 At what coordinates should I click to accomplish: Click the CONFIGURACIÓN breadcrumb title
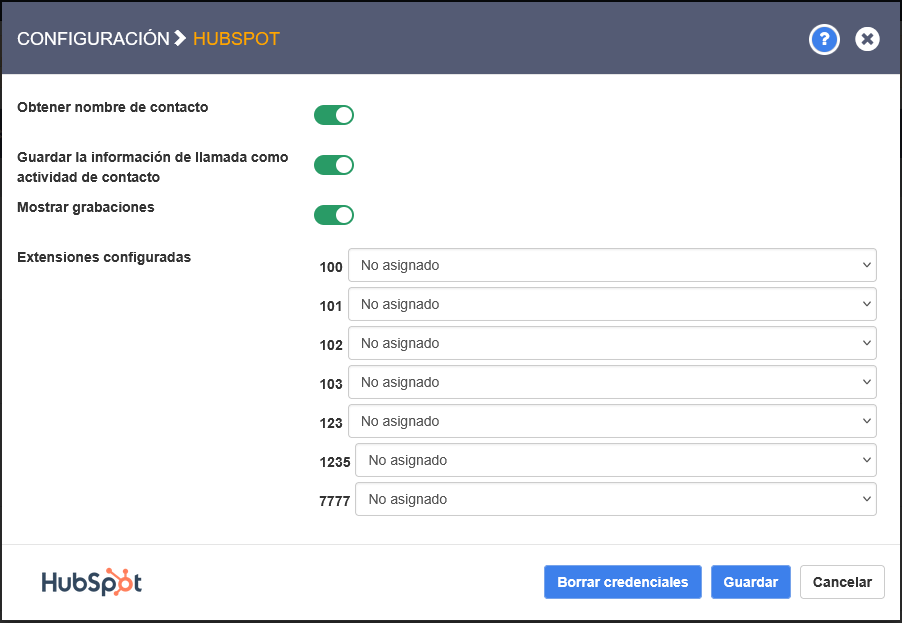coord(93,39)
